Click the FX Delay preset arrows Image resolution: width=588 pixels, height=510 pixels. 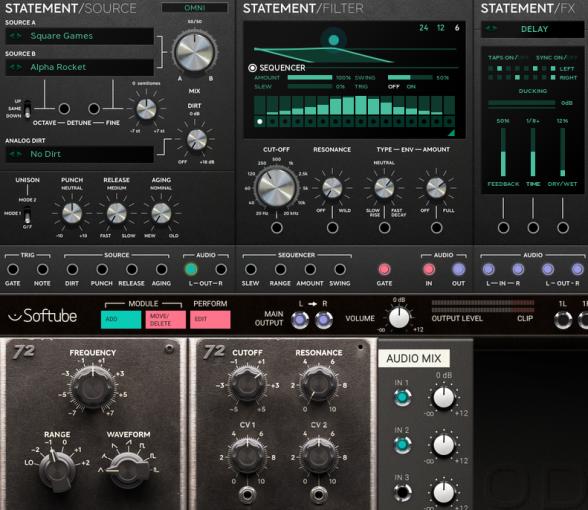[x=491, y=28]
